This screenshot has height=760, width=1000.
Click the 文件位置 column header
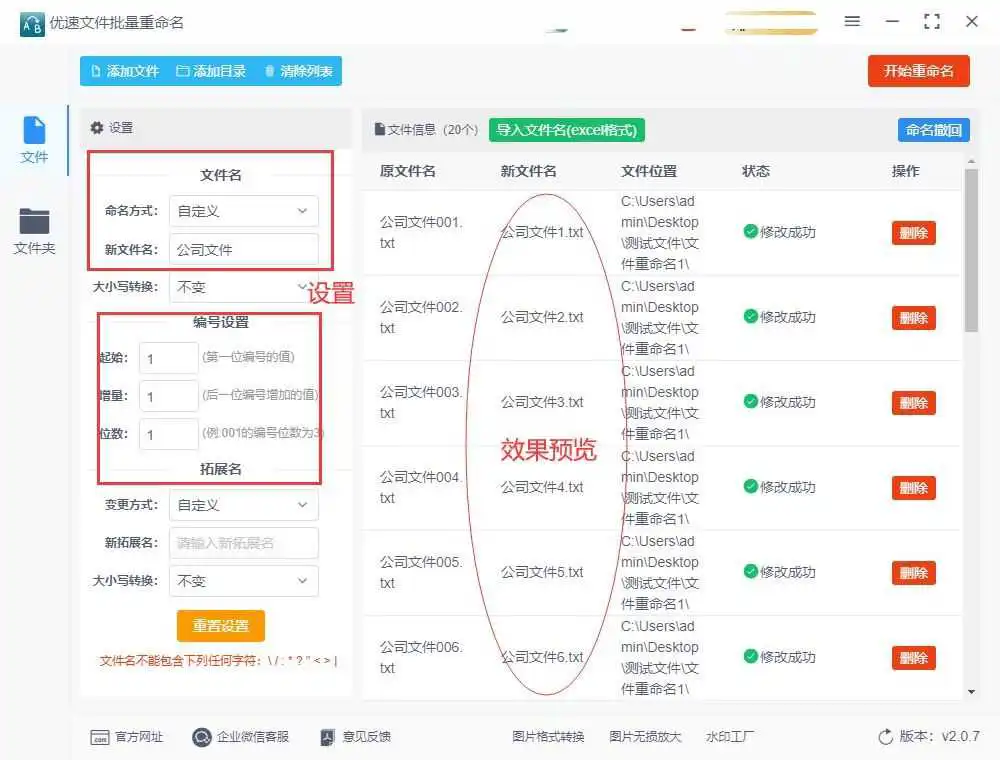pos(649,172)
